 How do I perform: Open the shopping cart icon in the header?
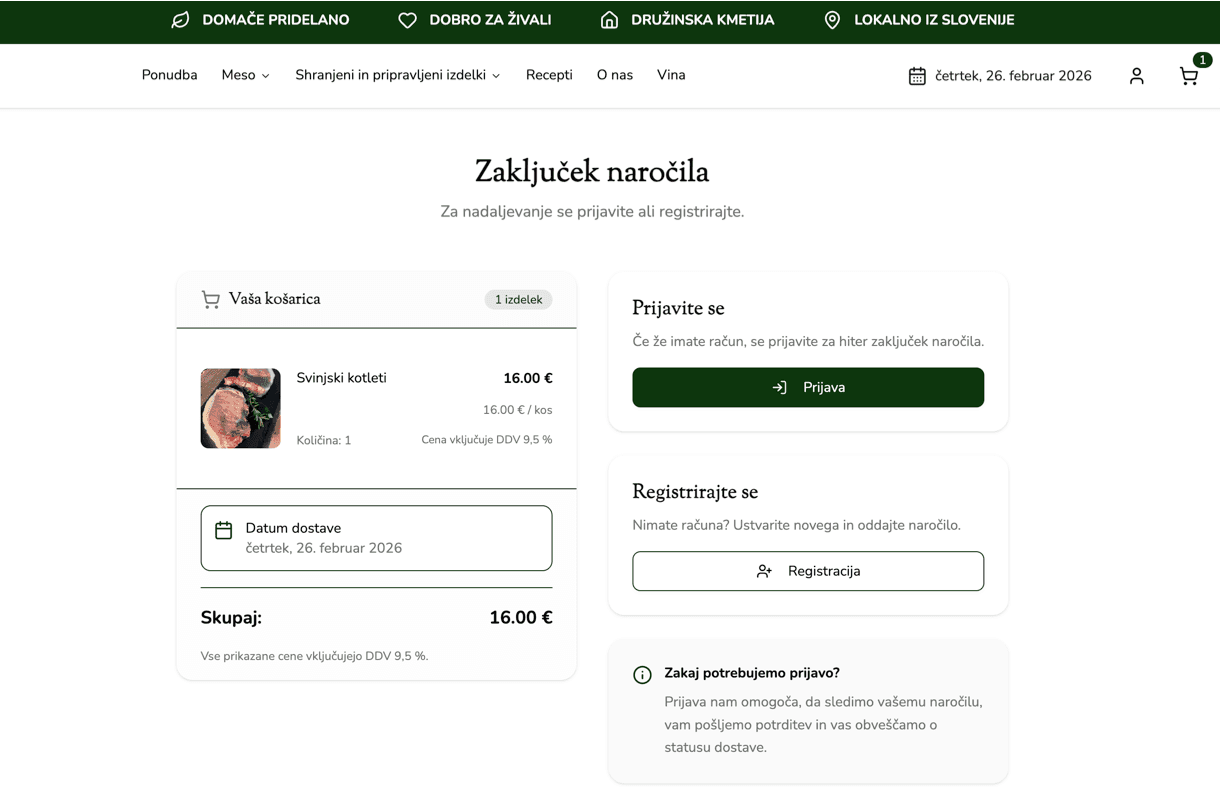[x=1188, y=76]
